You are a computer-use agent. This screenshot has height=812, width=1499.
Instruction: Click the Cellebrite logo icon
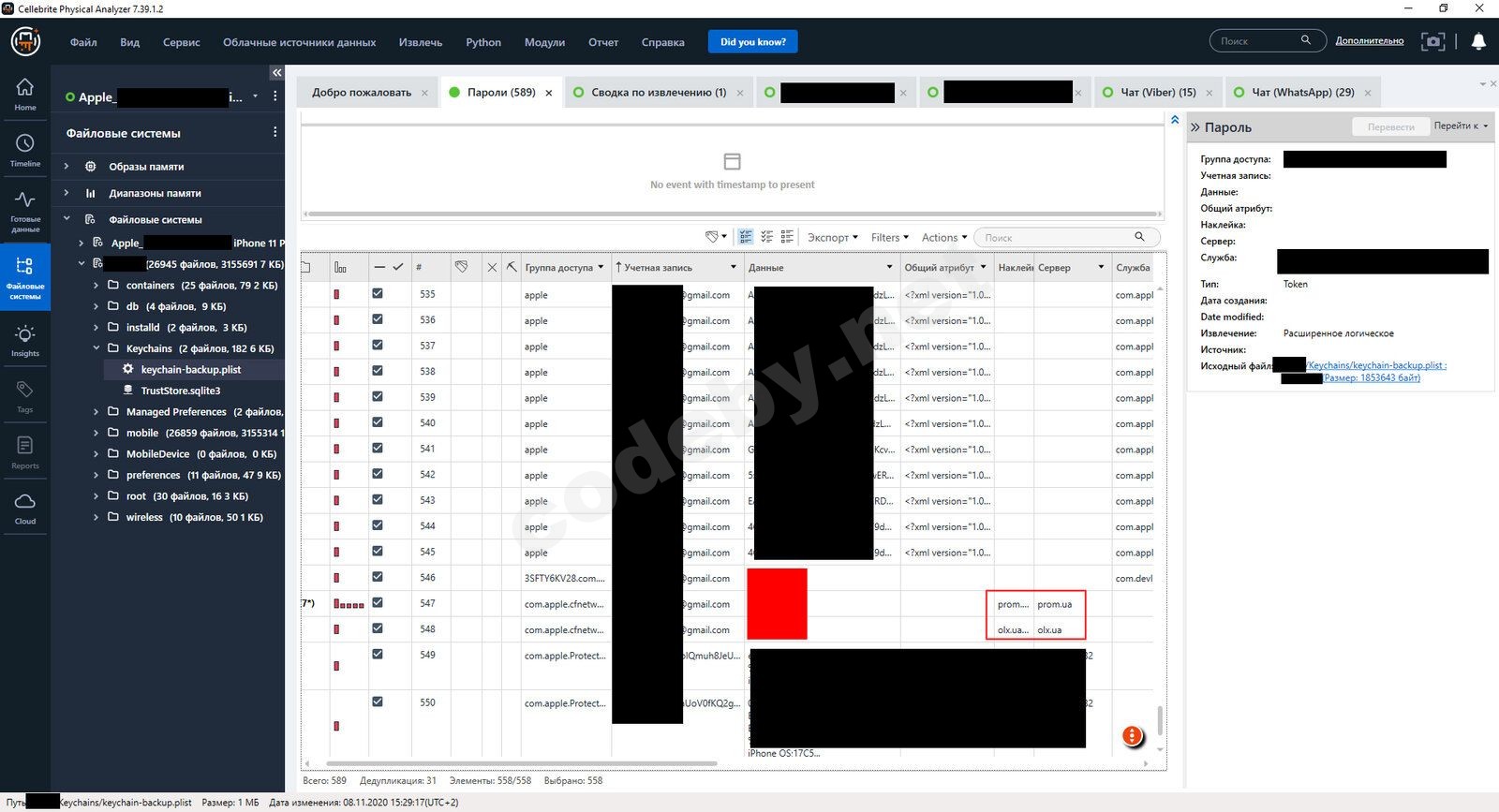pyautogui.click(x=25, y=41)
